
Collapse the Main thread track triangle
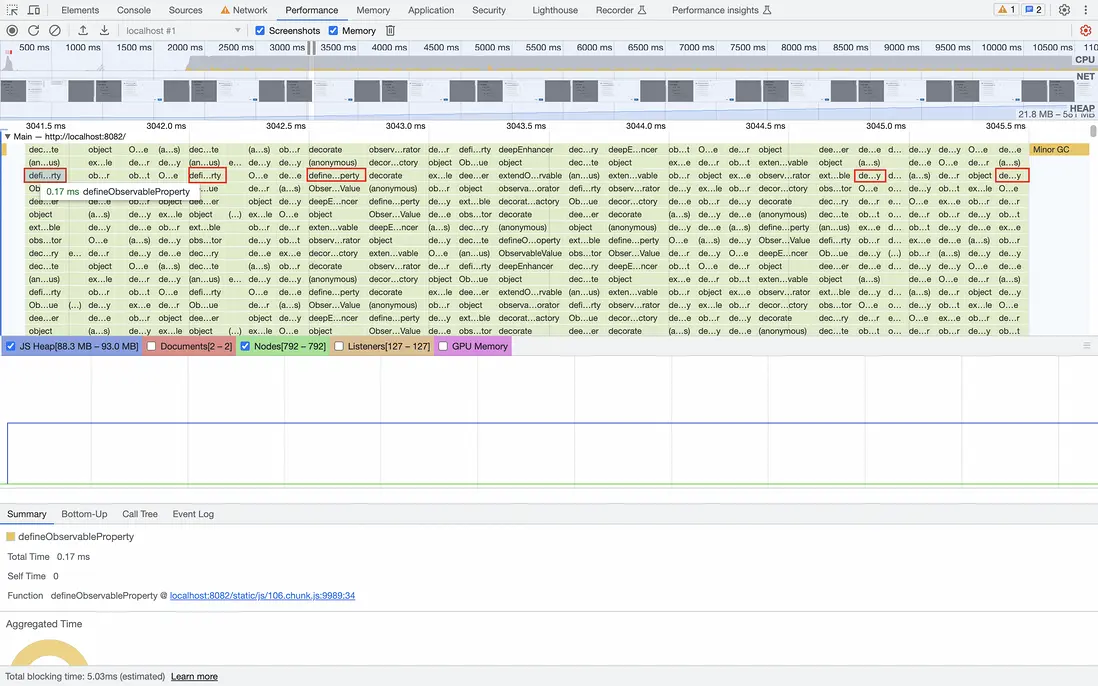tap(7, 137)
